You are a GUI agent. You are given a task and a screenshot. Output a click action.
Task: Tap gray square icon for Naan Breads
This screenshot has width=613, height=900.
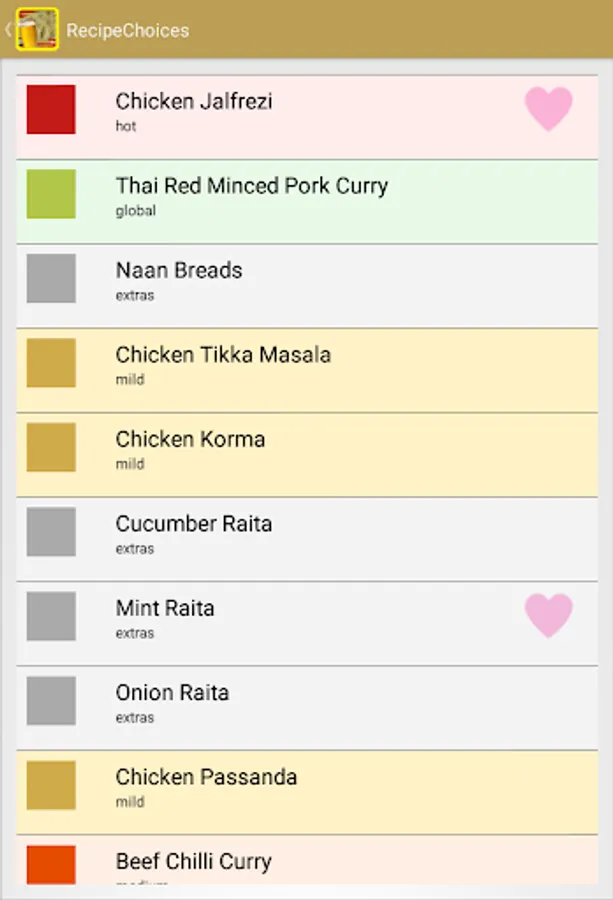point(51,278)
